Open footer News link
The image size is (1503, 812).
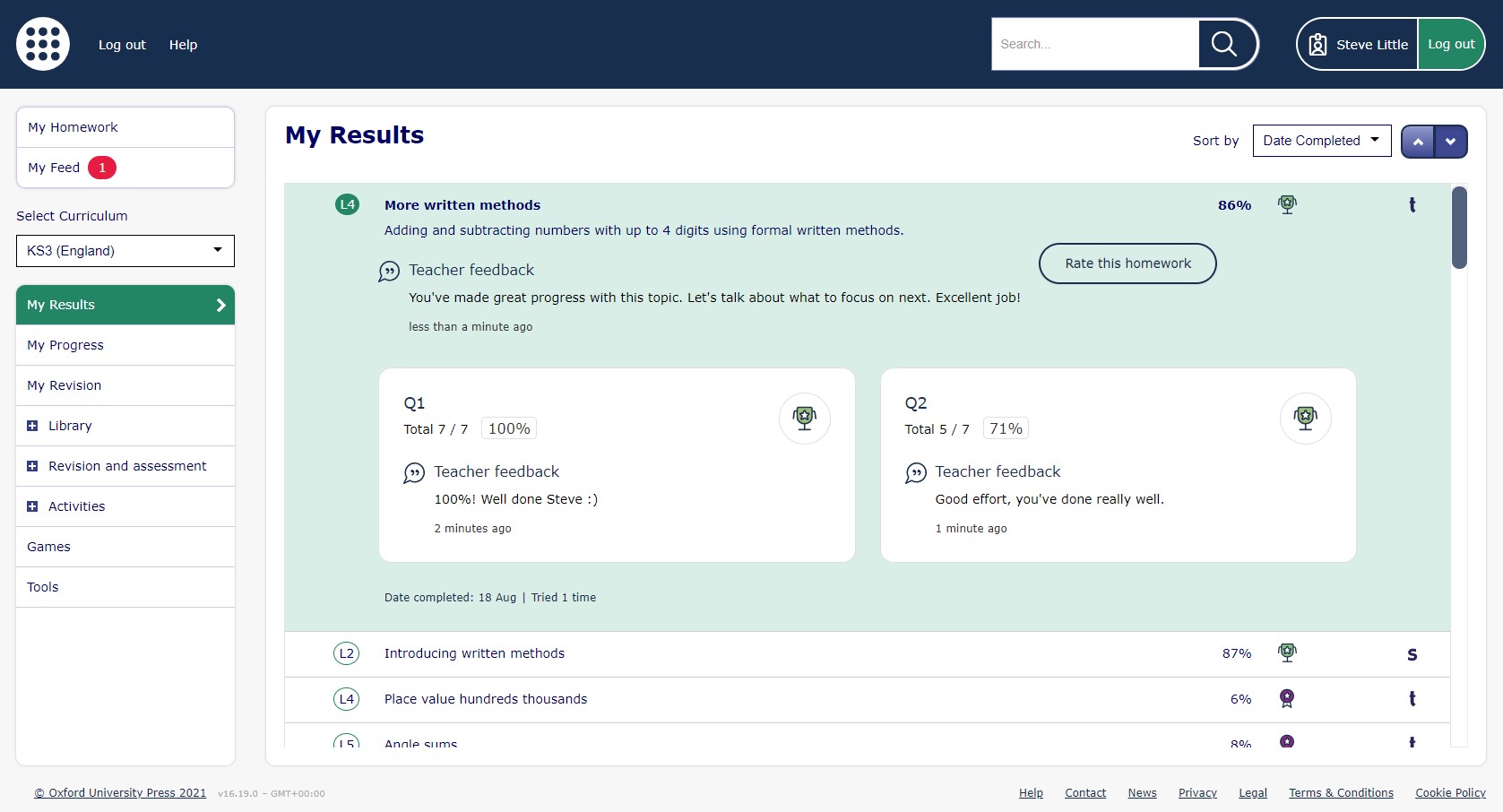click(x=1142, y=793)
